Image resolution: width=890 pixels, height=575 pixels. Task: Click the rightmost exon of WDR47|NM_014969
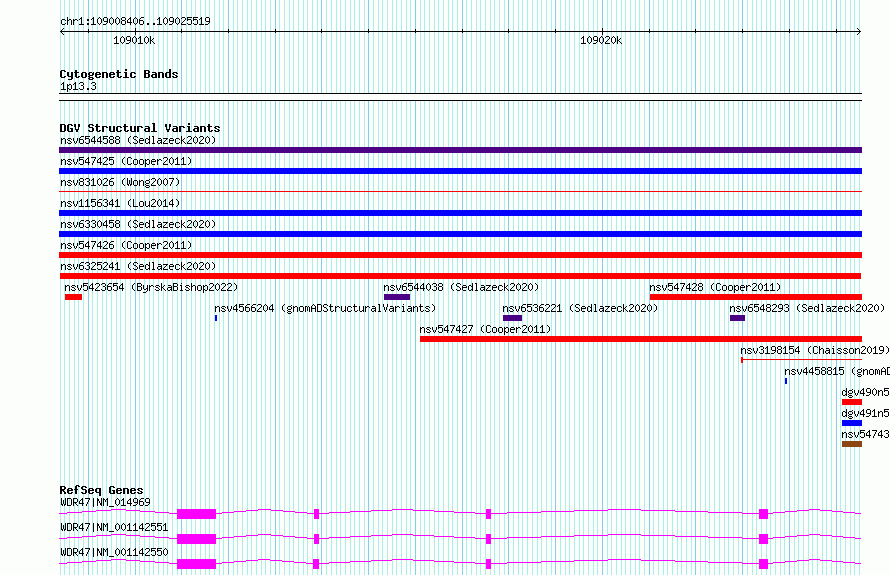point(763,514)
